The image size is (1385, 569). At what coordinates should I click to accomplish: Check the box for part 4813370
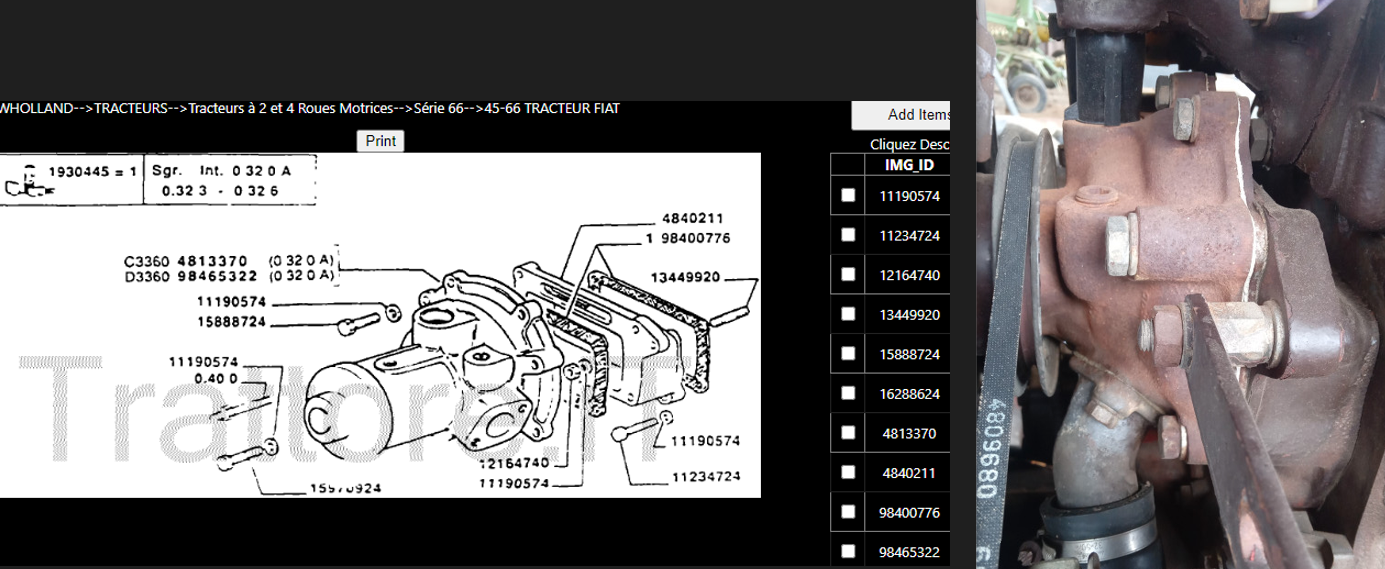click(x=848, y=433)
